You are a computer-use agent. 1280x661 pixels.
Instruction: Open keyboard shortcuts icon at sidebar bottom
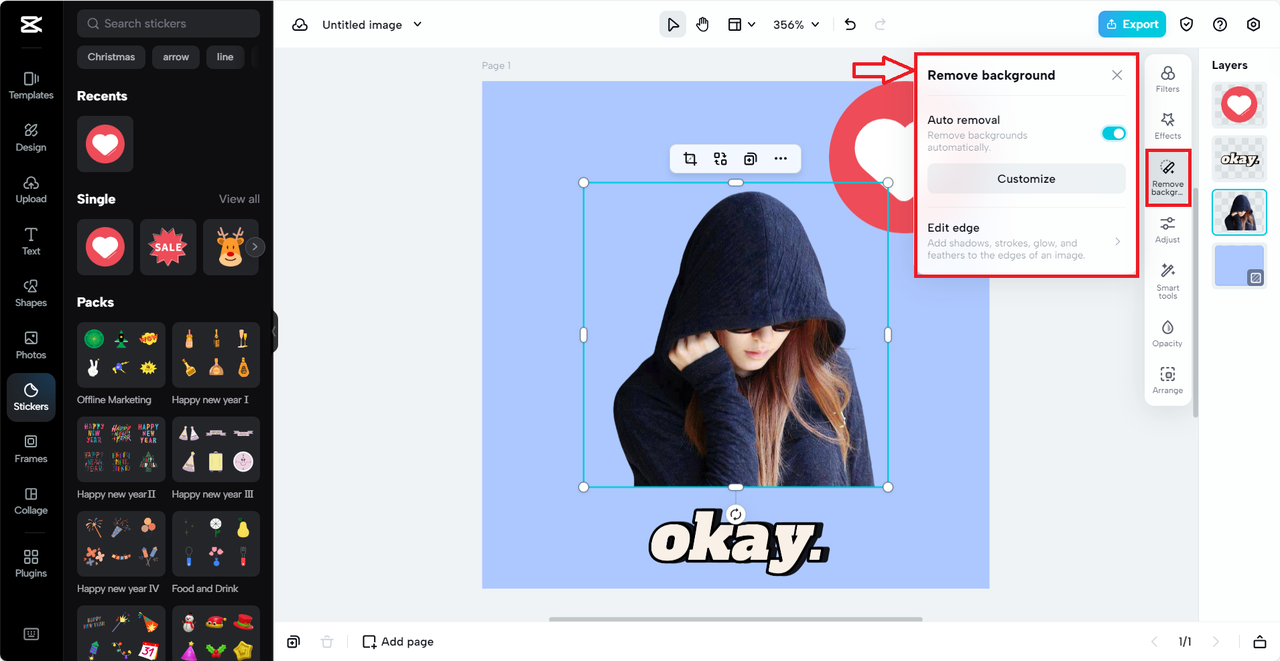pos(31,634)
